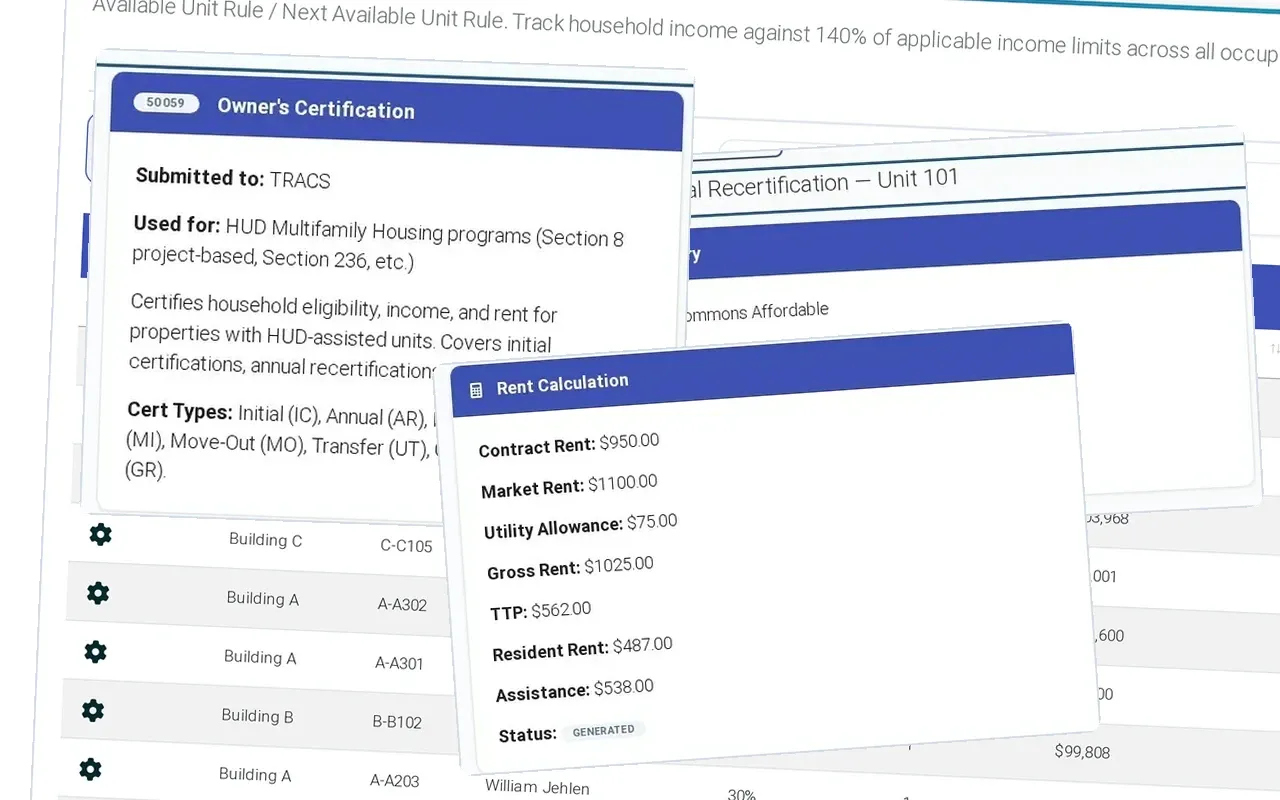This screenshot has height=800, width=1280.
Task: Click the Building B cell
Action: click(257, 716)
